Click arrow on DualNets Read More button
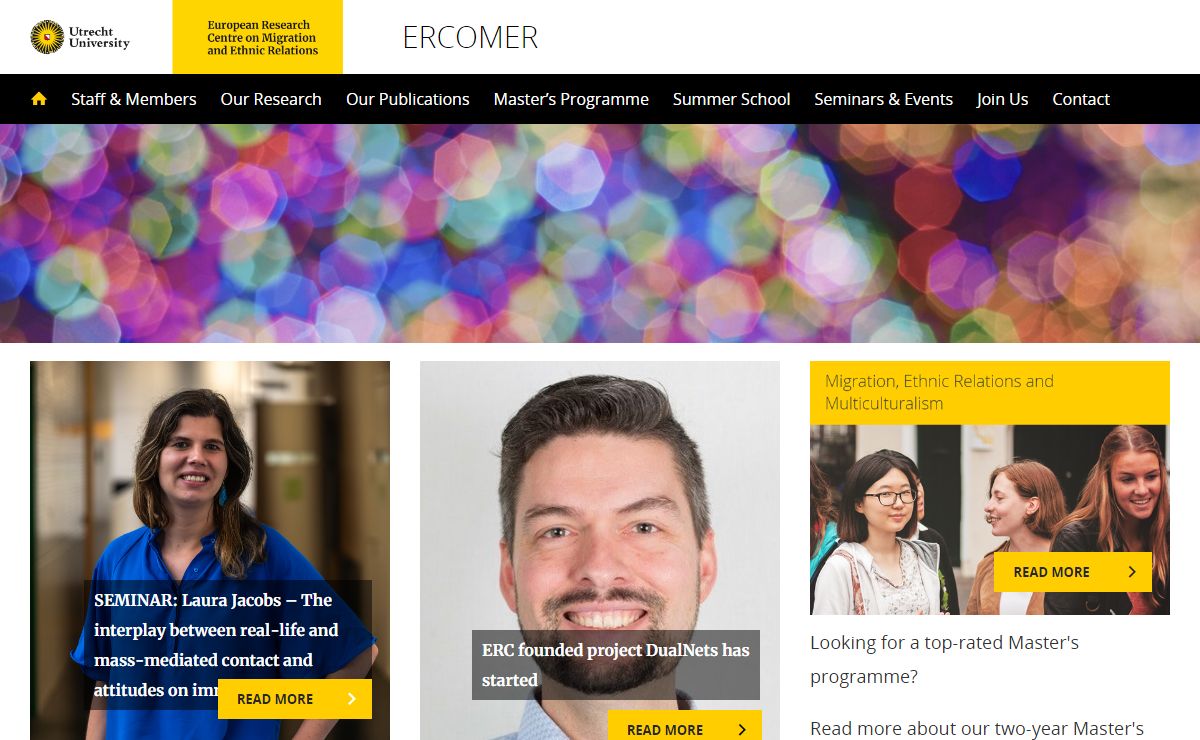 coord(741,730)
